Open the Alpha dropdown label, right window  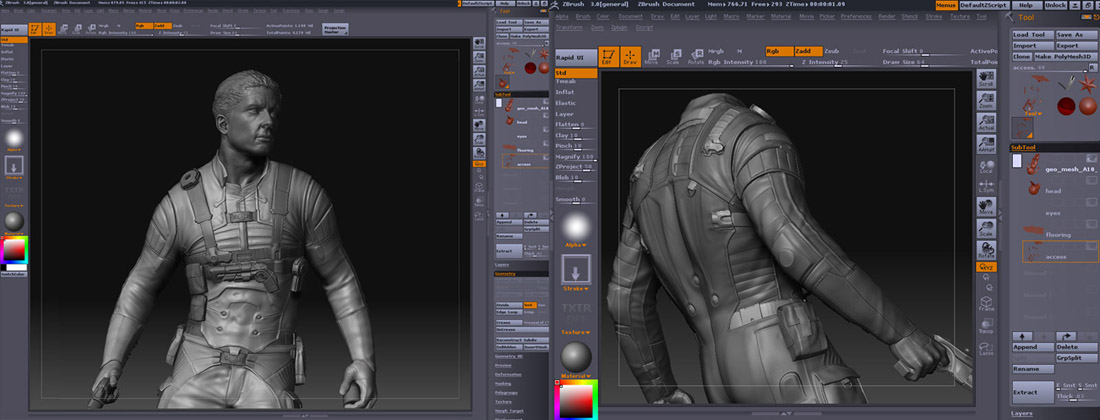[x=576, y=245]
